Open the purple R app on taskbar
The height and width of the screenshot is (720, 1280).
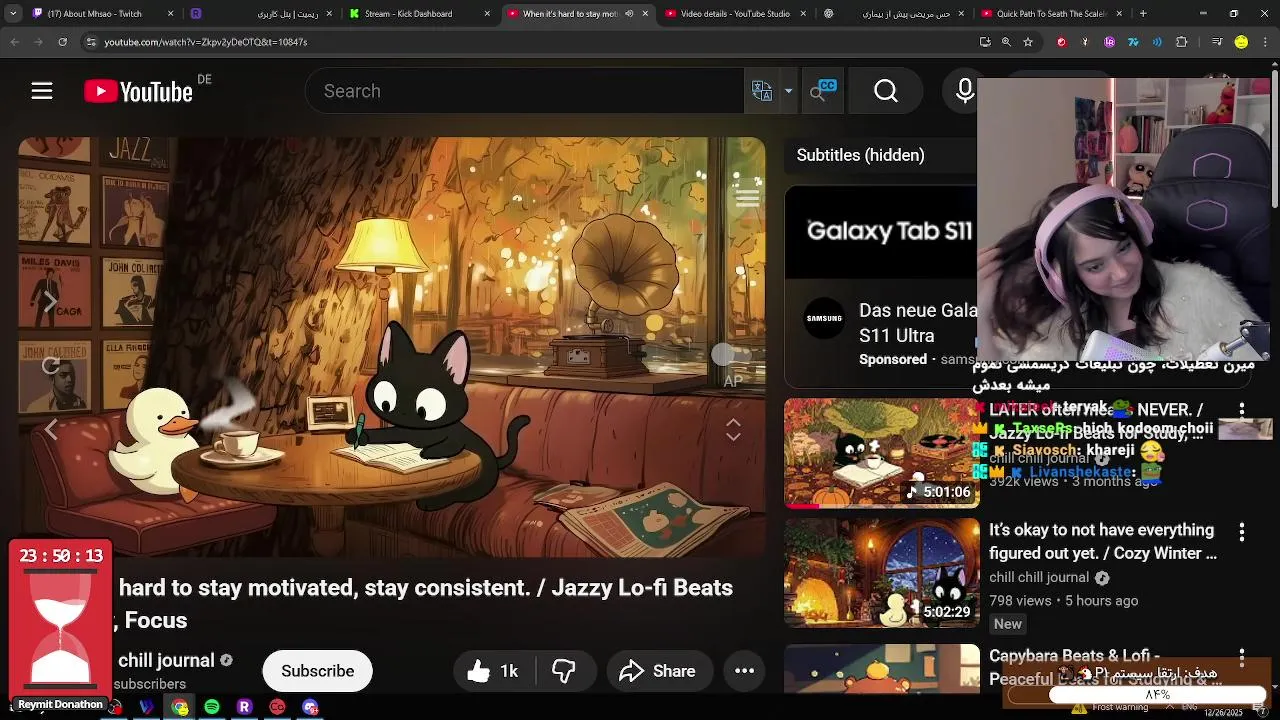(244, 707)
